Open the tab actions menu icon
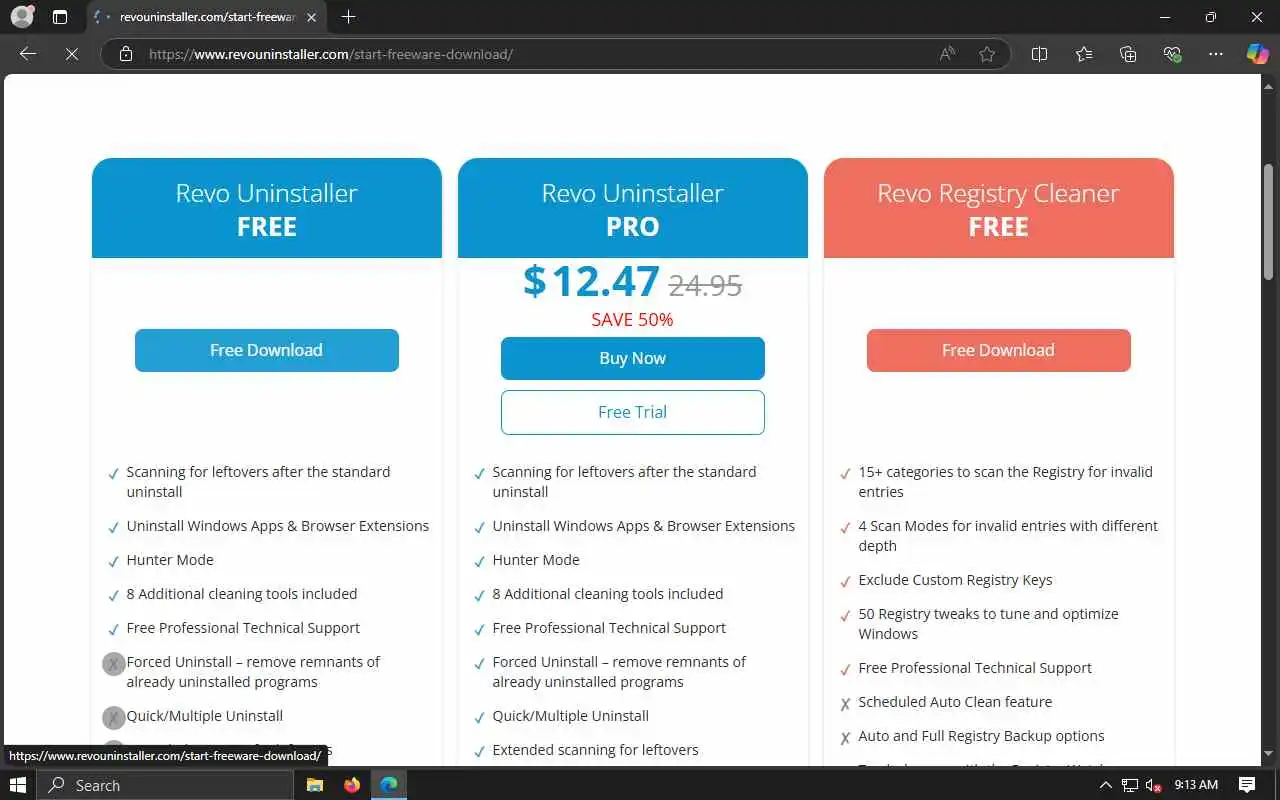1280x800 pixels. (x=60, y=17)
